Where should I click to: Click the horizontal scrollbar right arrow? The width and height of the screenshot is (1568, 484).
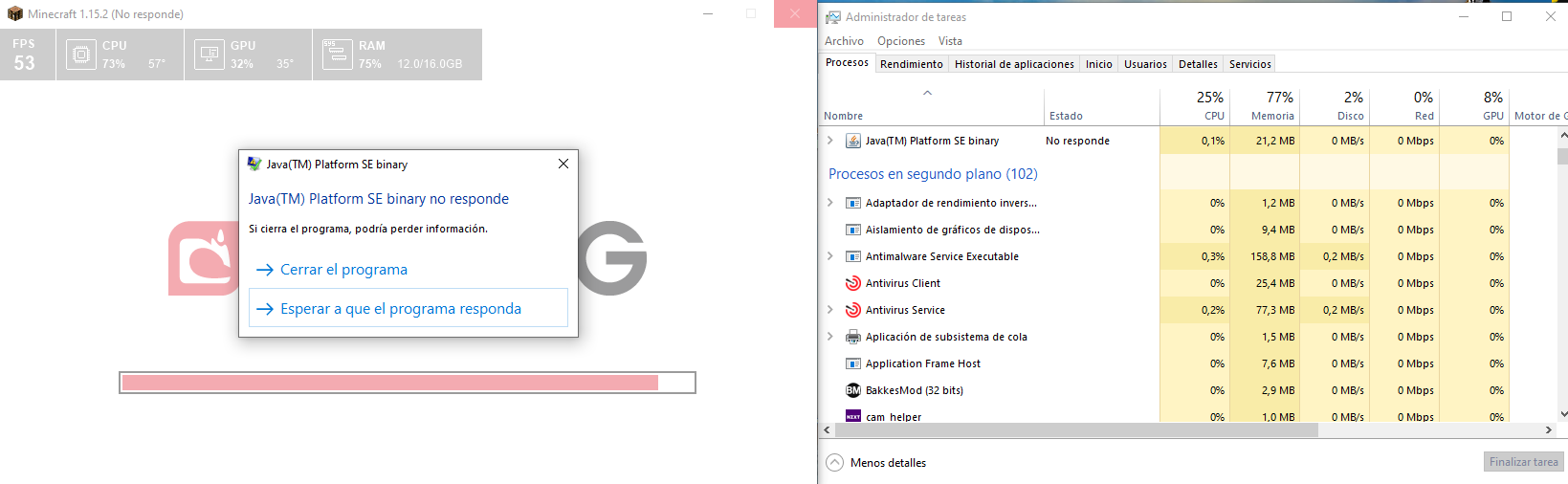pyautogui.click(x=1549, y=430)
